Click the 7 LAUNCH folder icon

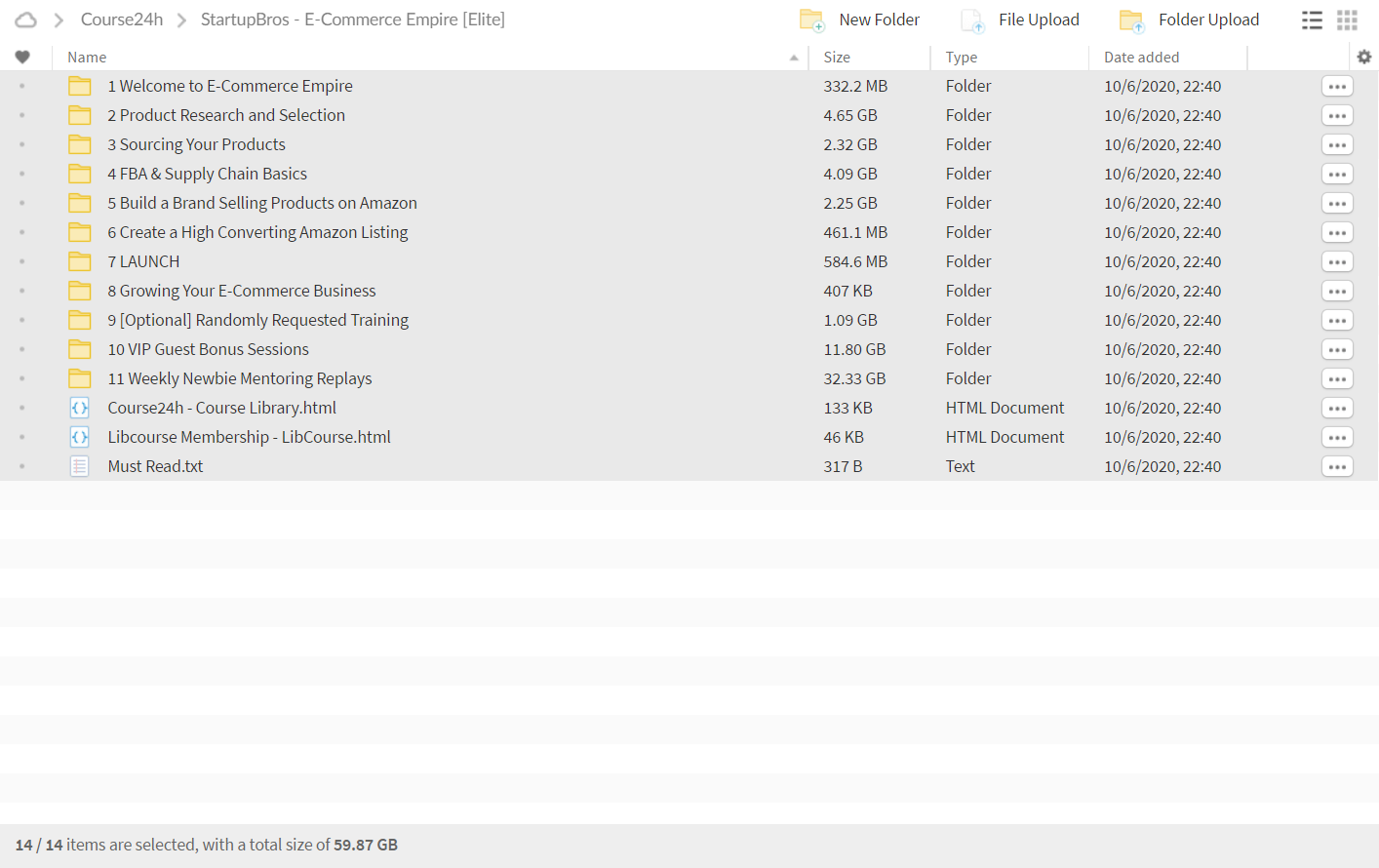pos(80,261)
